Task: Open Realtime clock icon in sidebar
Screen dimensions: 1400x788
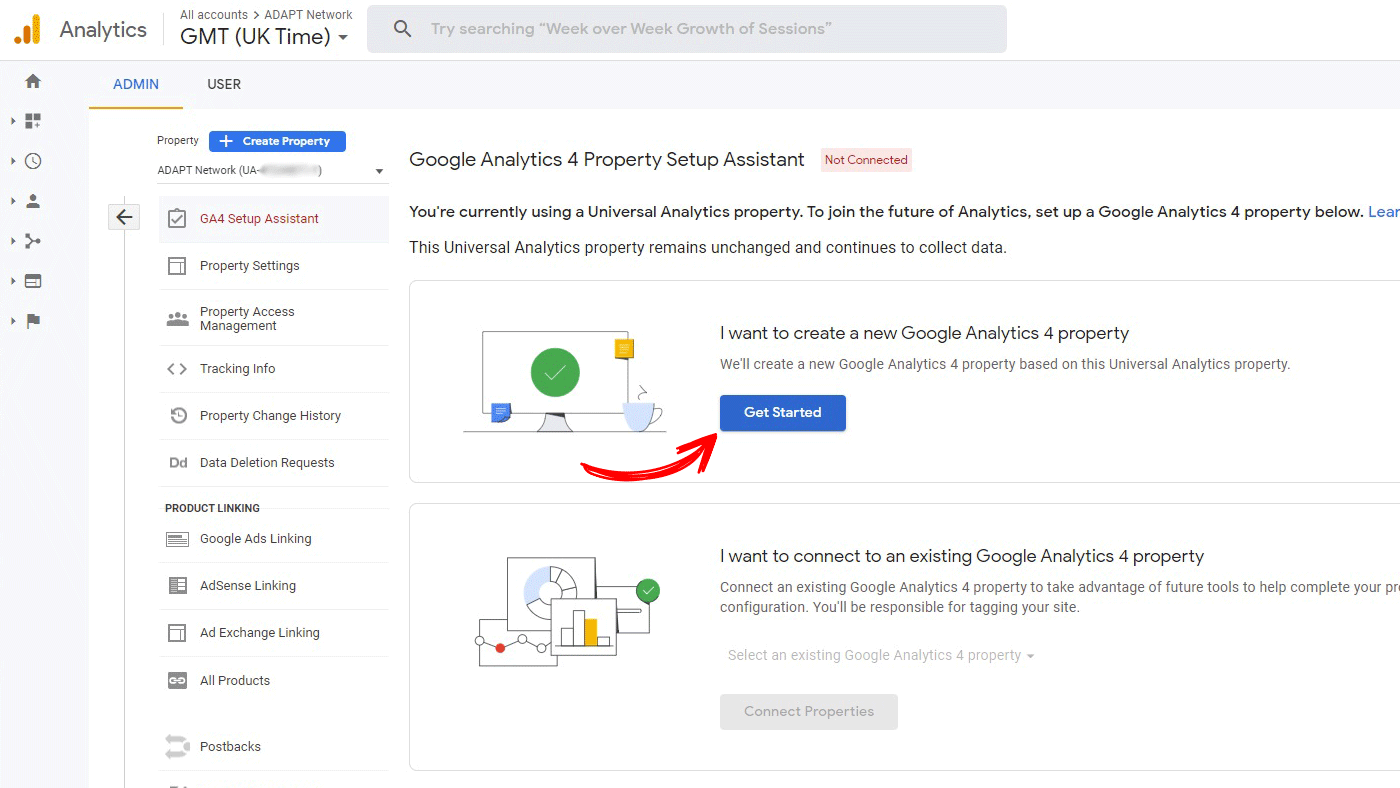Action: pos(33,161)
